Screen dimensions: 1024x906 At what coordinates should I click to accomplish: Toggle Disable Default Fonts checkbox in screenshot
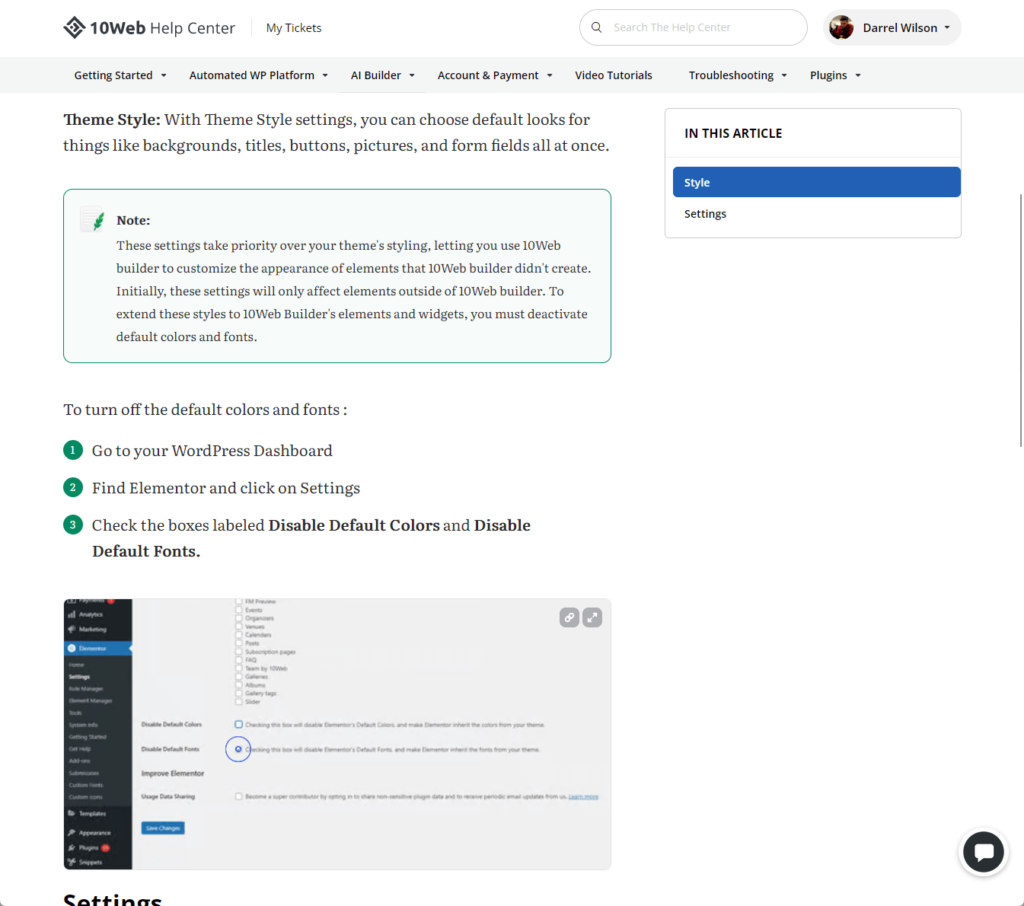pos(238,749)
